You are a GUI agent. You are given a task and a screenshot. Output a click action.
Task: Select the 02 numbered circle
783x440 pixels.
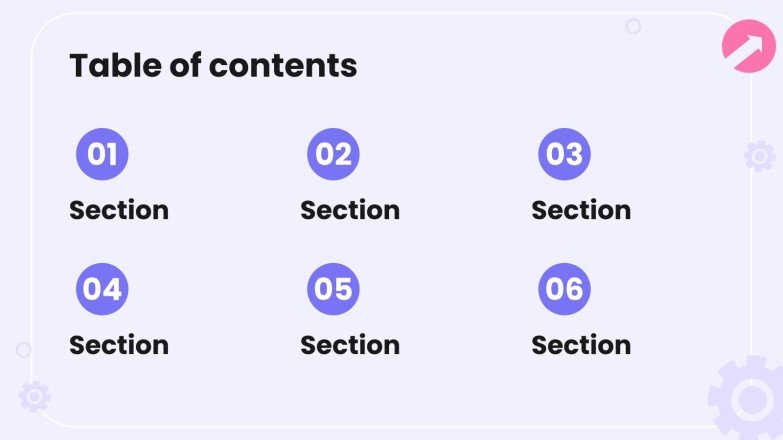coord(333,154)
